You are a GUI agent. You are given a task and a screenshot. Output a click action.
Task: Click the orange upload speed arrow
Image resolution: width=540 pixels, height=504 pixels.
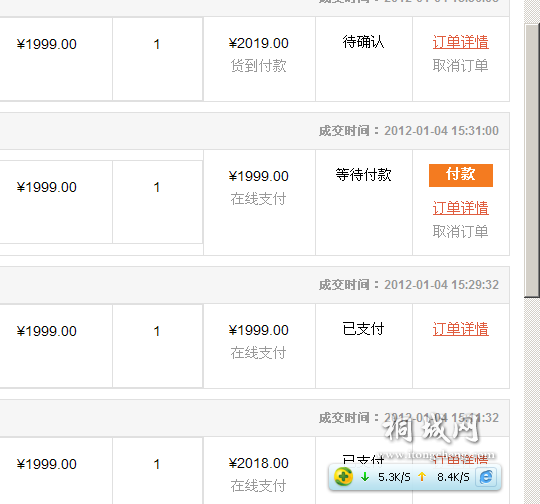click(422, 477)
